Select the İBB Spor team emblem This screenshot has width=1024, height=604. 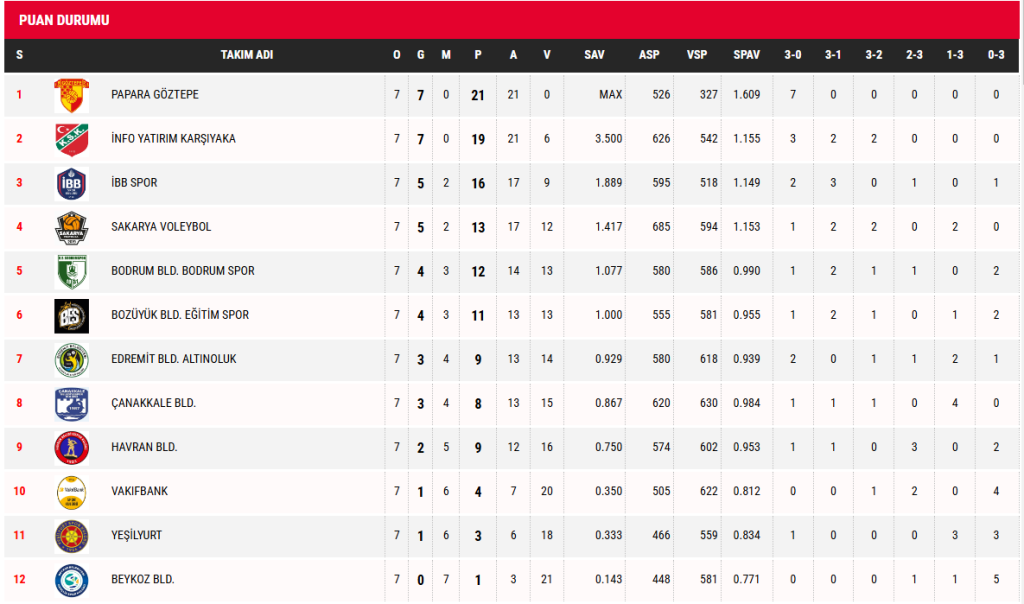coord(71,183)
